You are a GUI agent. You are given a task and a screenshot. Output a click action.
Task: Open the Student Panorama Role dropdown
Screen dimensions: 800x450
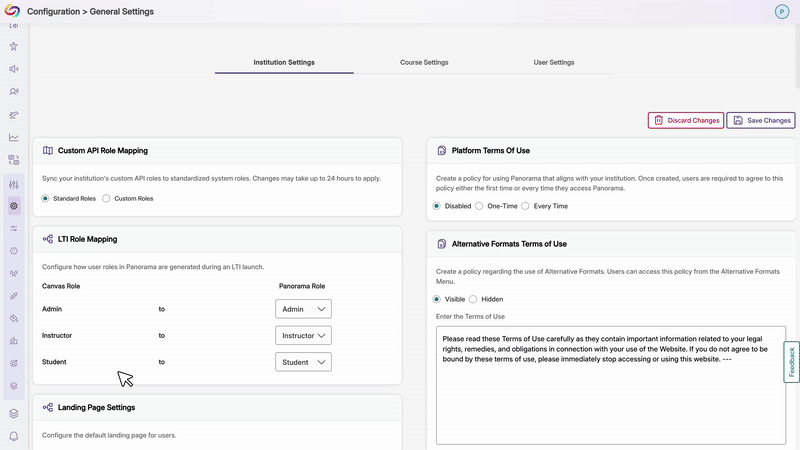pyautogui.click(x=303, y=362)
